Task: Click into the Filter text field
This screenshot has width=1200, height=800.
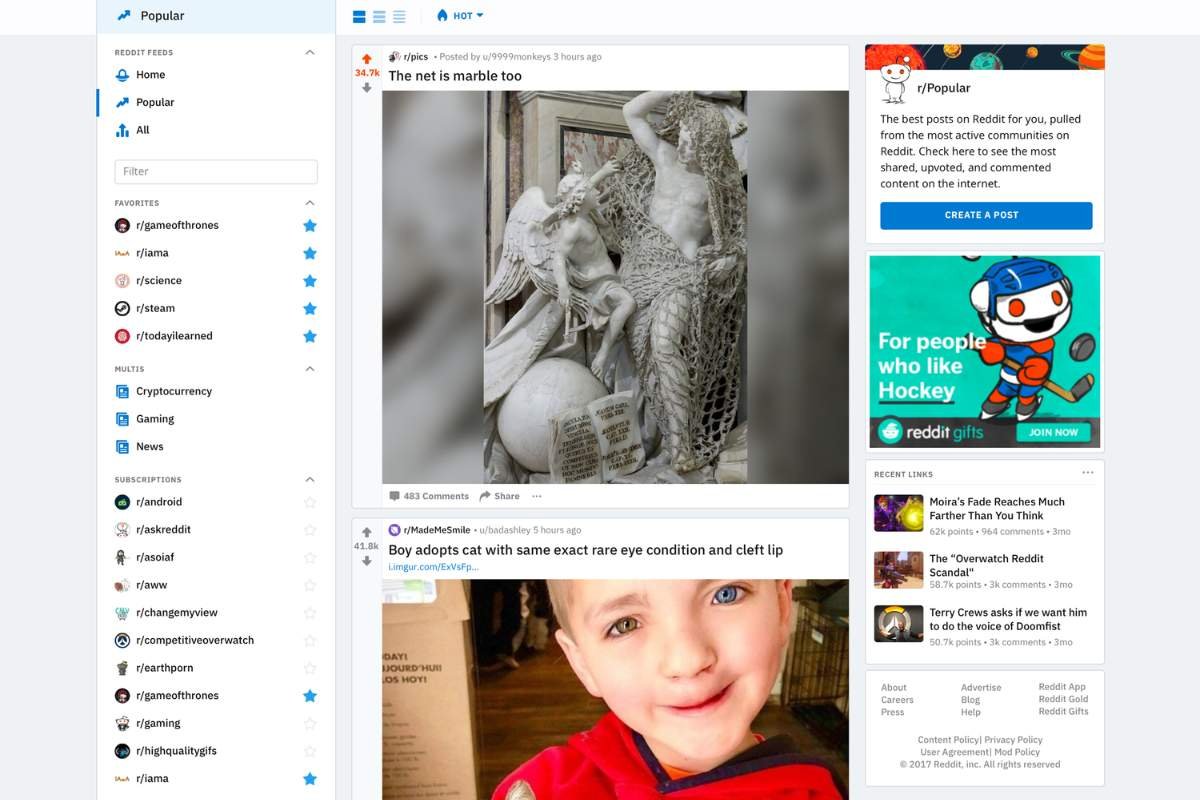Action: coord(216,172)
